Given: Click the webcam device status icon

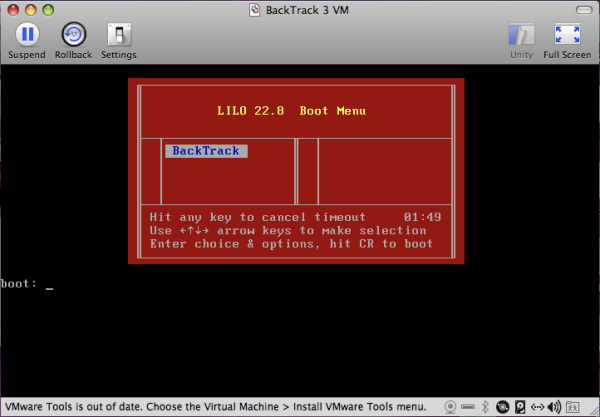Looking at the screenshot, I should tap(450, 407).
